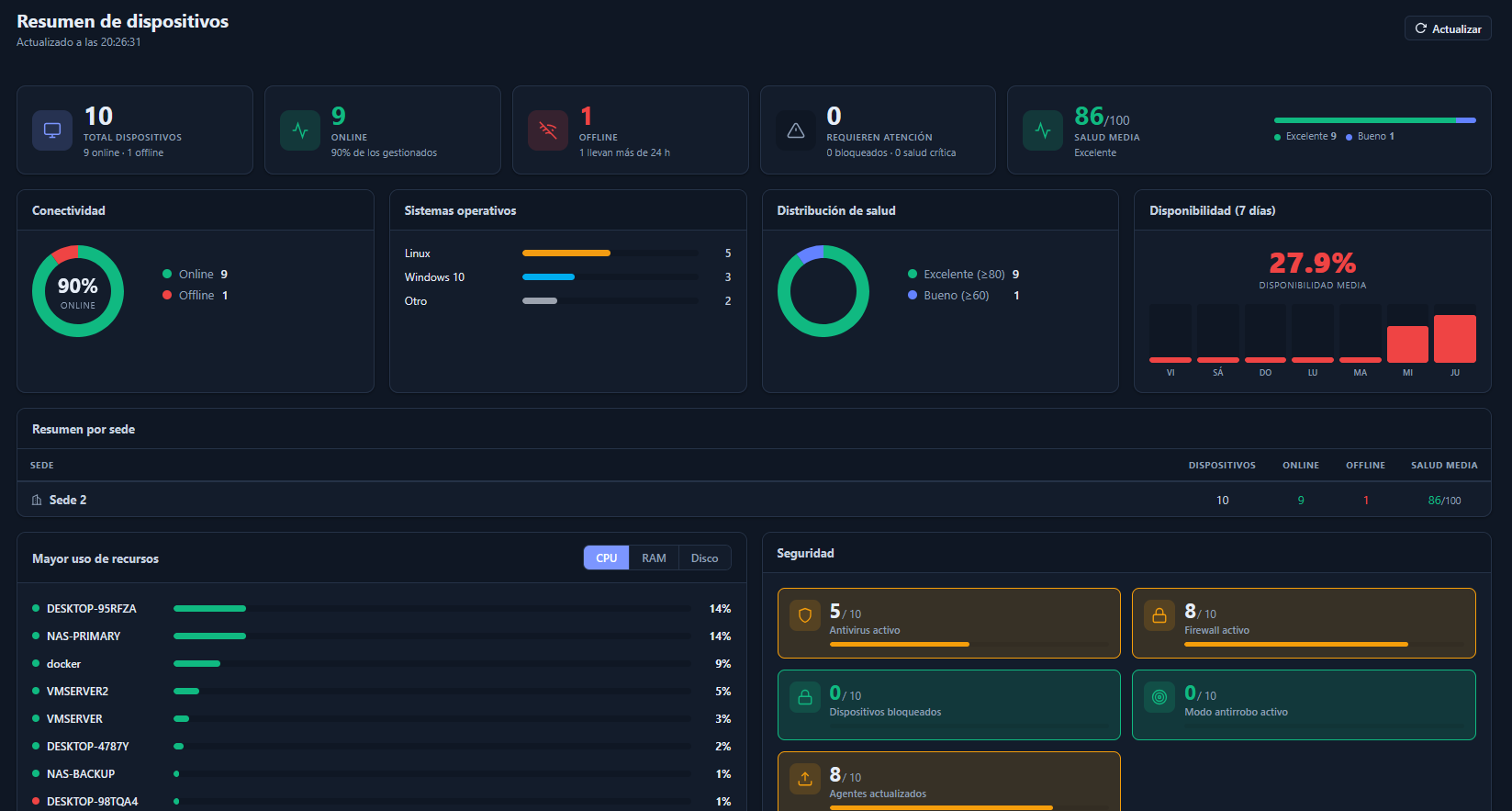Click the Online legend green dot
Screen dimensions: 1512x811
point(167,274)
